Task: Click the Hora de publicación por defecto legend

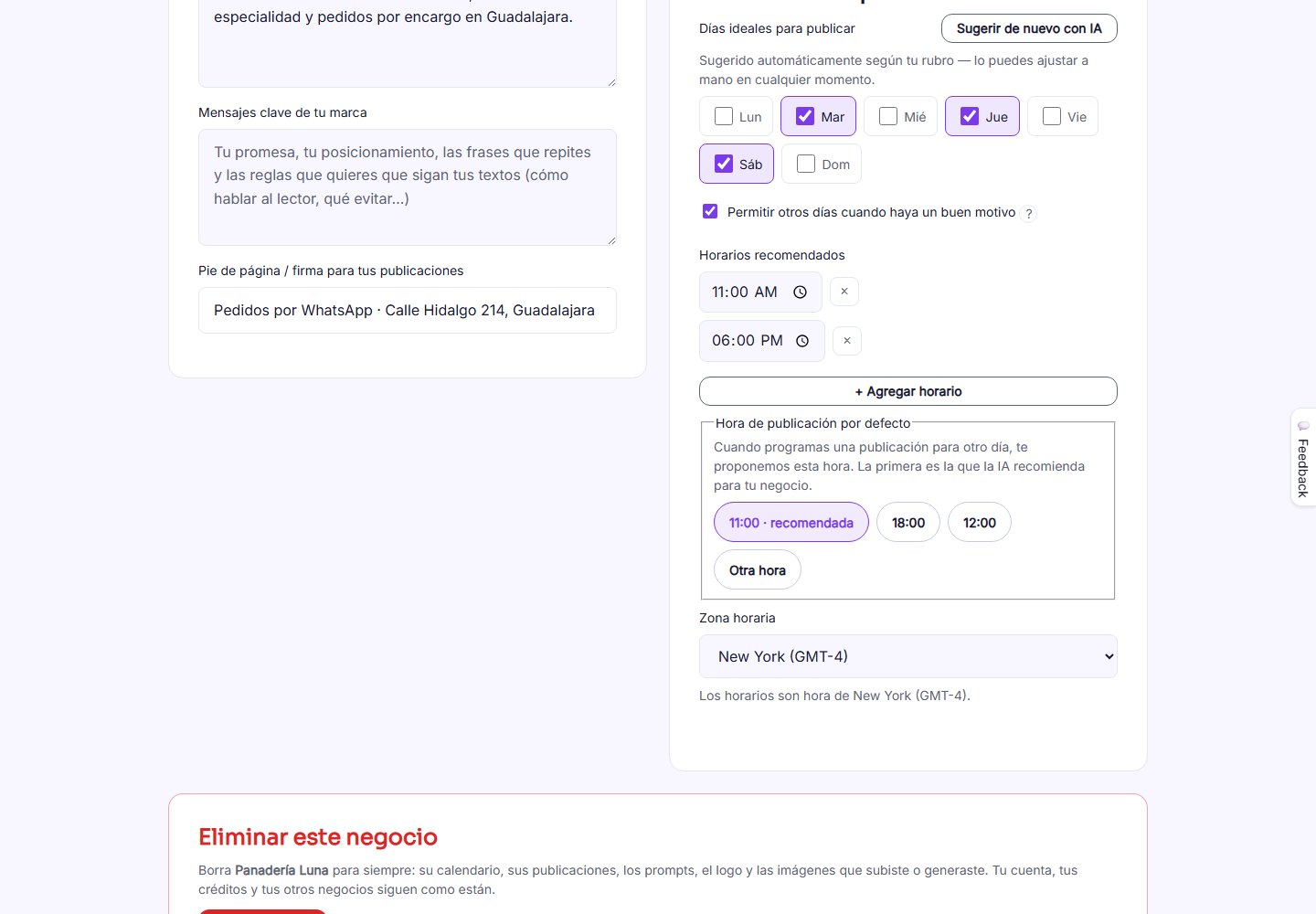Action: click(813, 423)
